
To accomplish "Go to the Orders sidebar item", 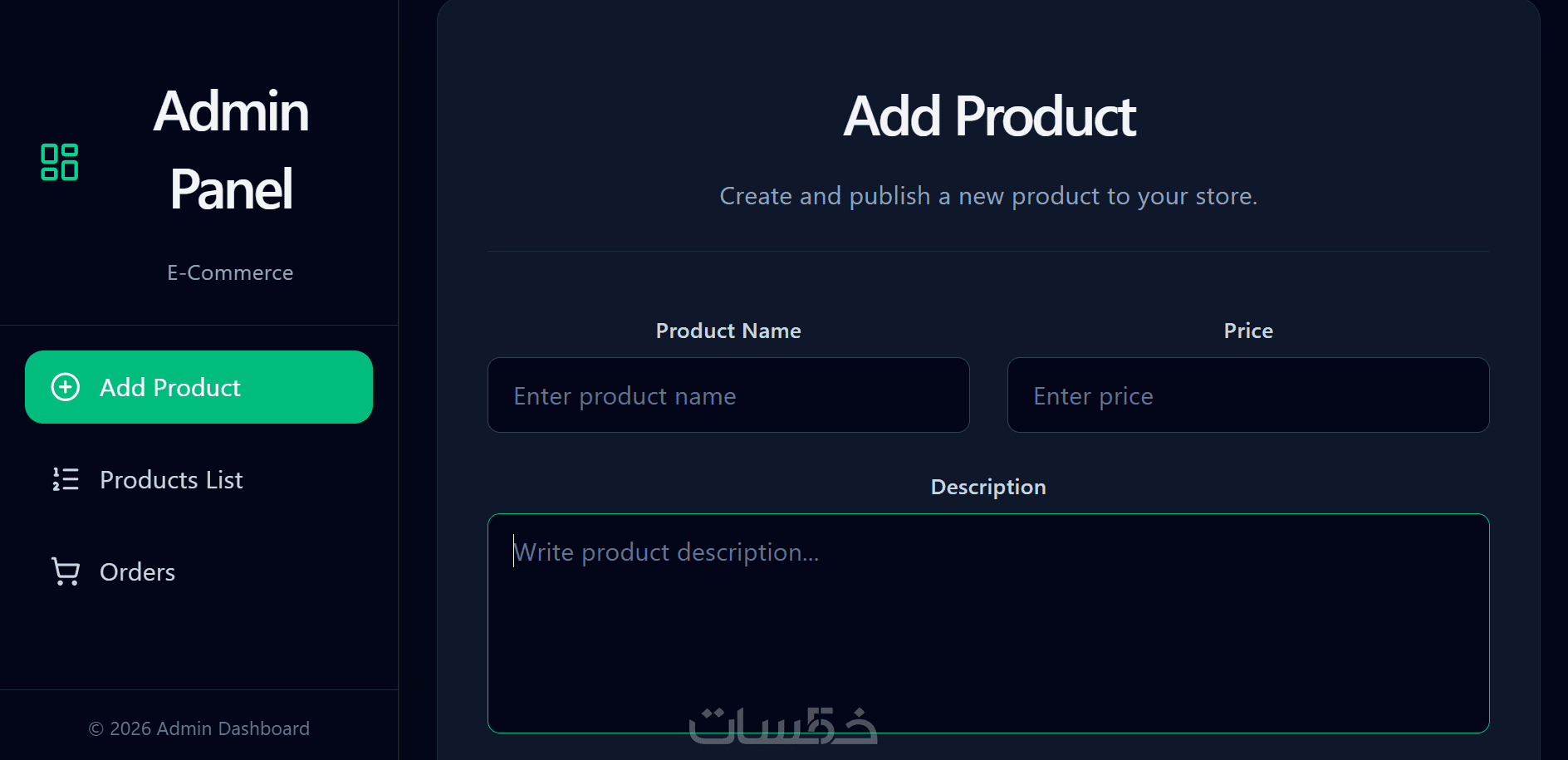I will click(x=198, y=571).
